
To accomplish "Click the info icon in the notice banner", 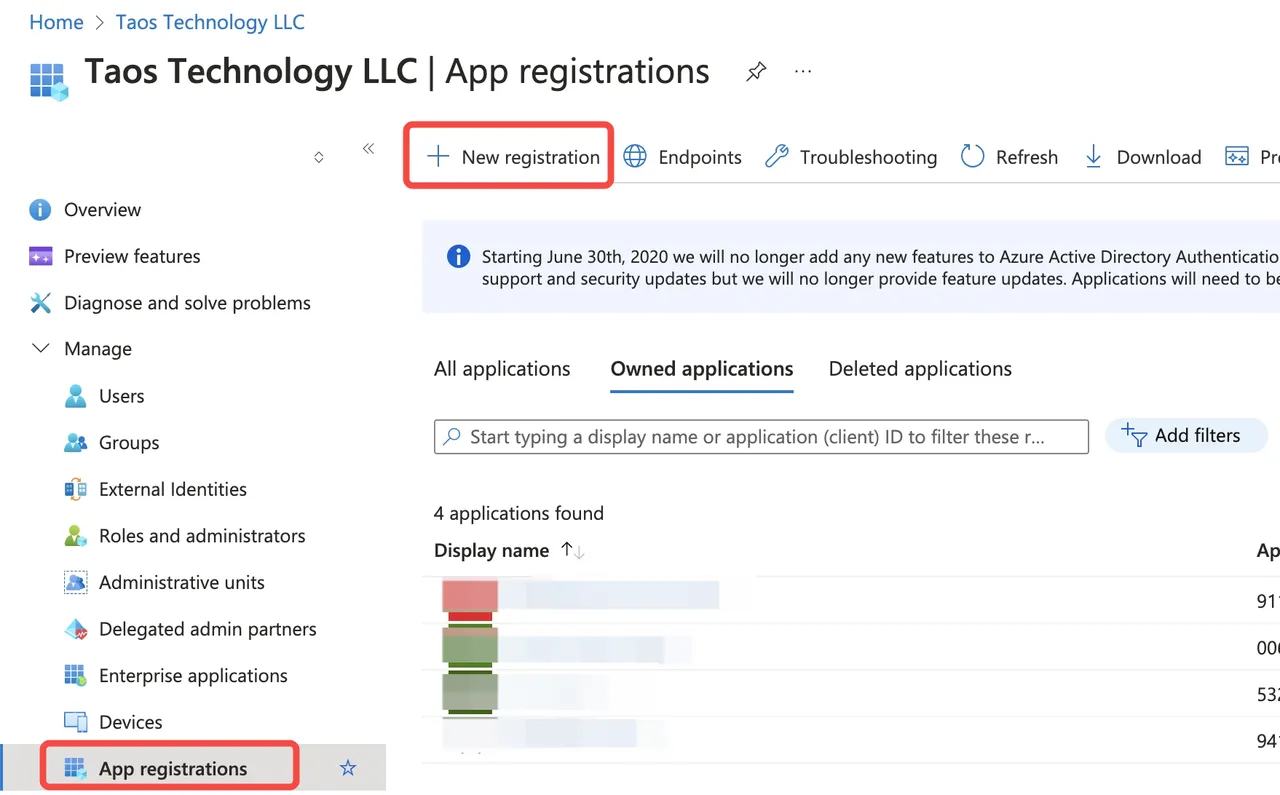I will (458, 257).
